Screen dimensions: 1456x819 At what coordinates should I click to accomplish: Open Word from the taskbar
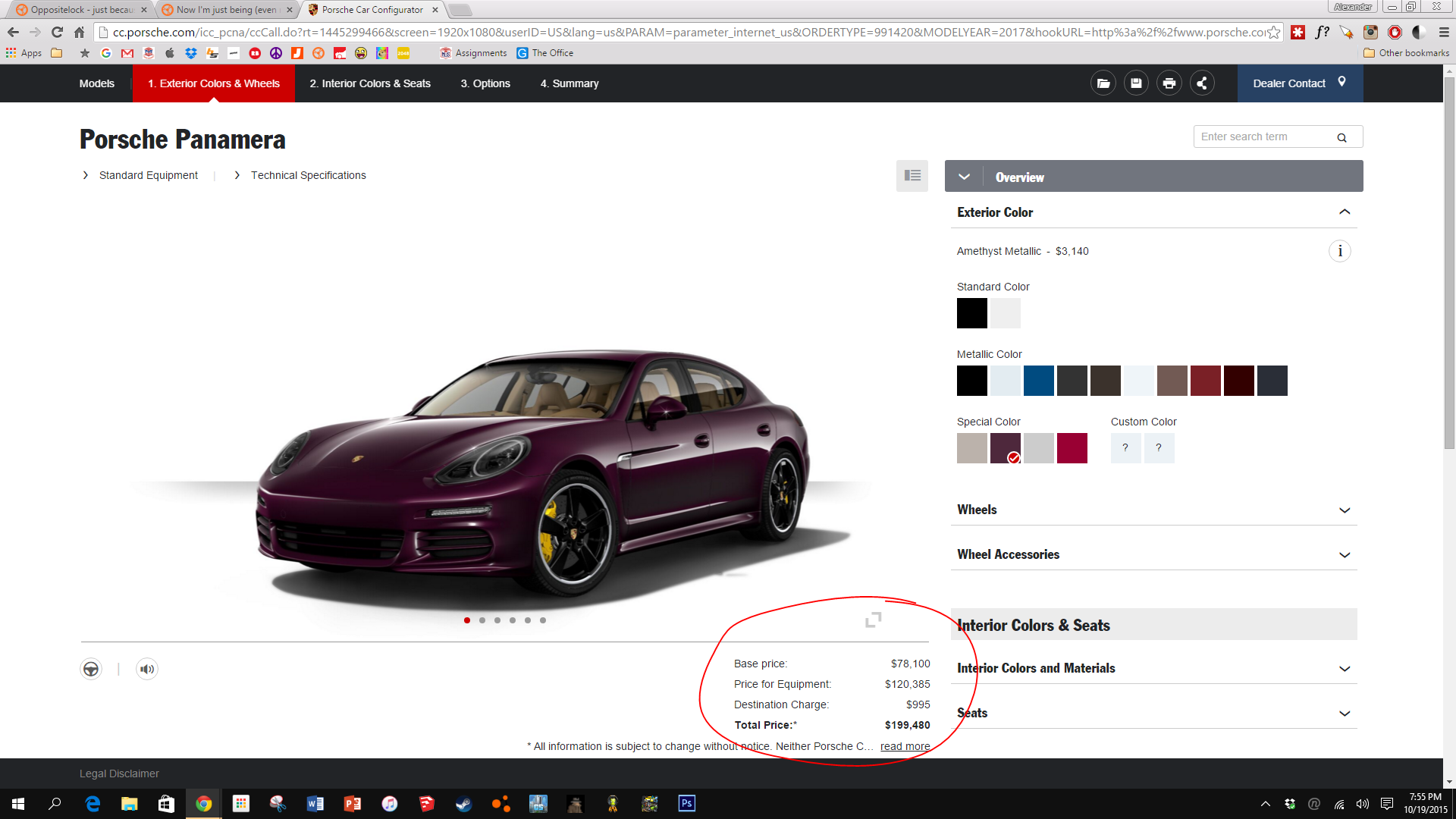tap(315, 804)
